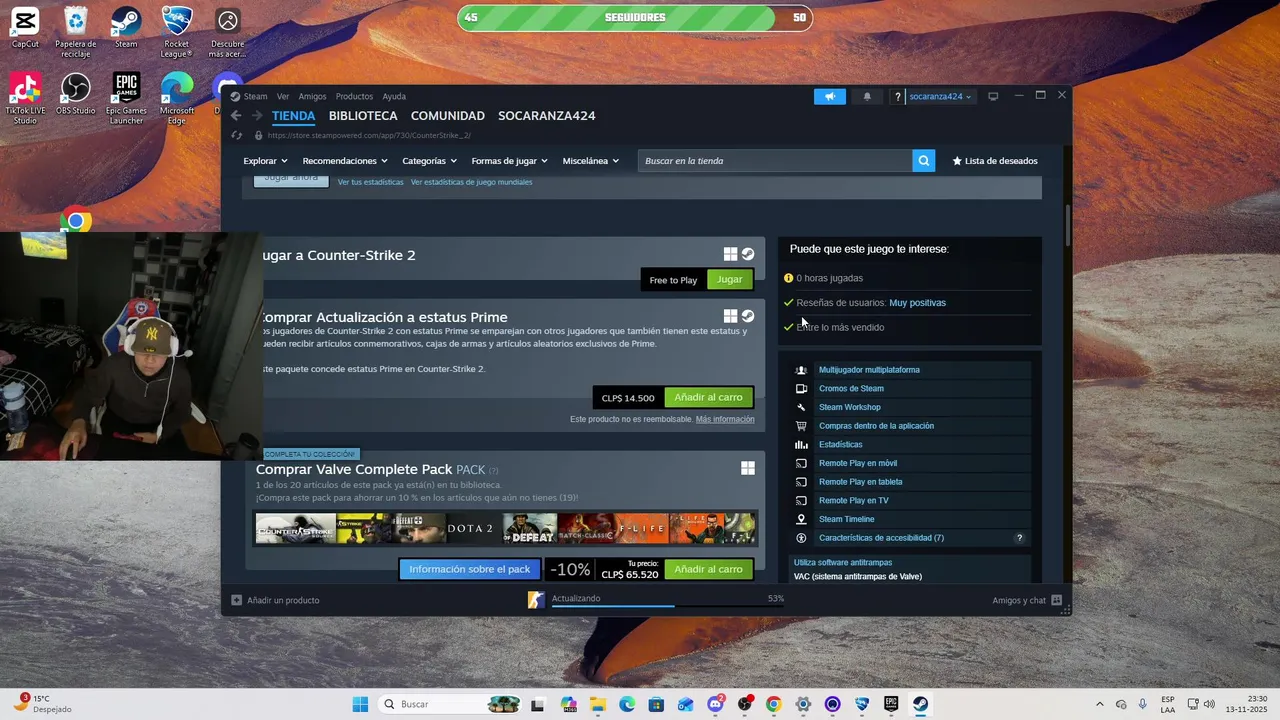Click the Multijugador multiplataforma feature icon
The image size is (1280, 720).
point(801,370)
